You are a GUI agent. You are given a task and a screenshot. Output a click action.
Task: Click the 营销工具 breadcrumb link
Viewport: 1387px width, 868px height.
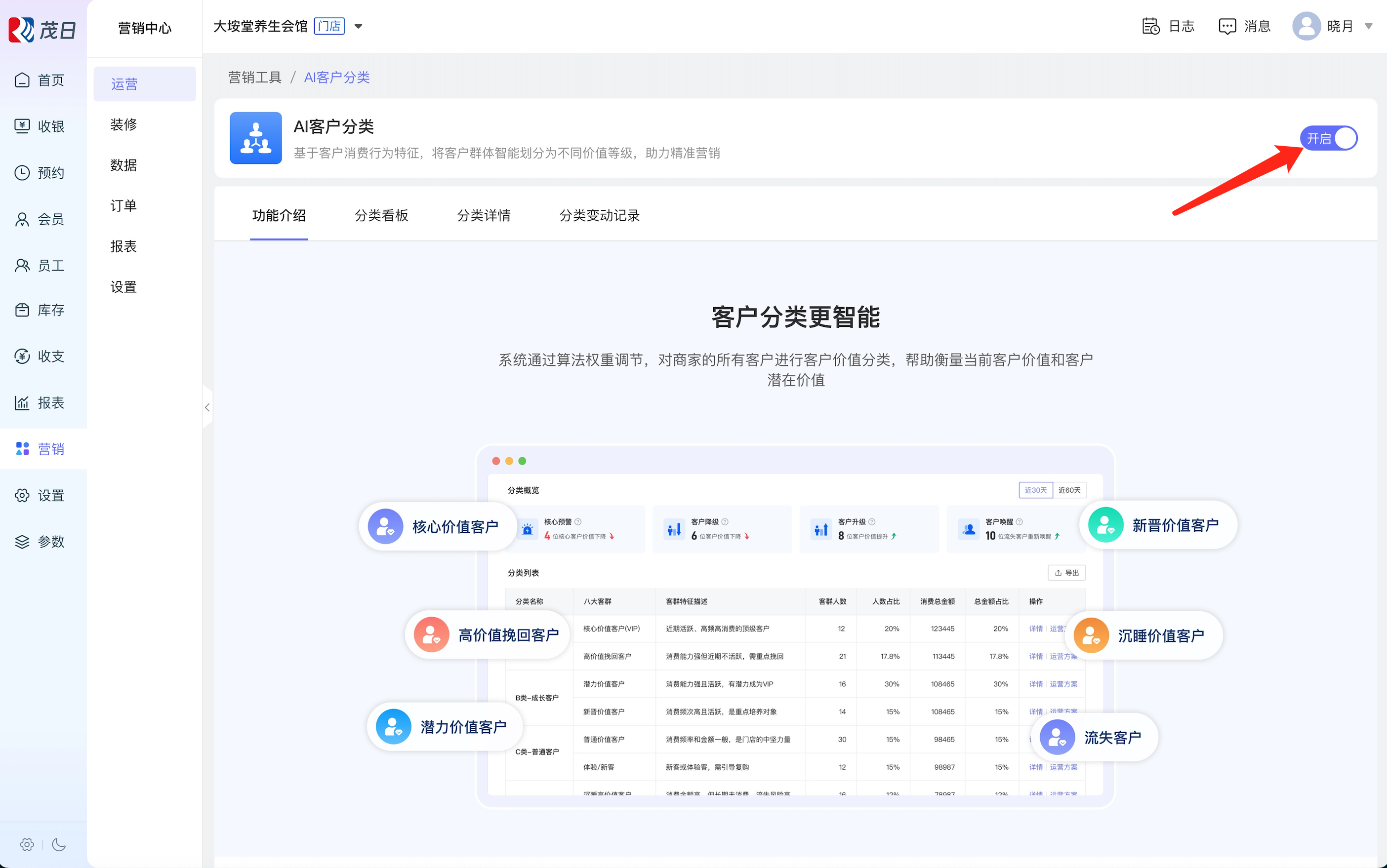point(255,78)
